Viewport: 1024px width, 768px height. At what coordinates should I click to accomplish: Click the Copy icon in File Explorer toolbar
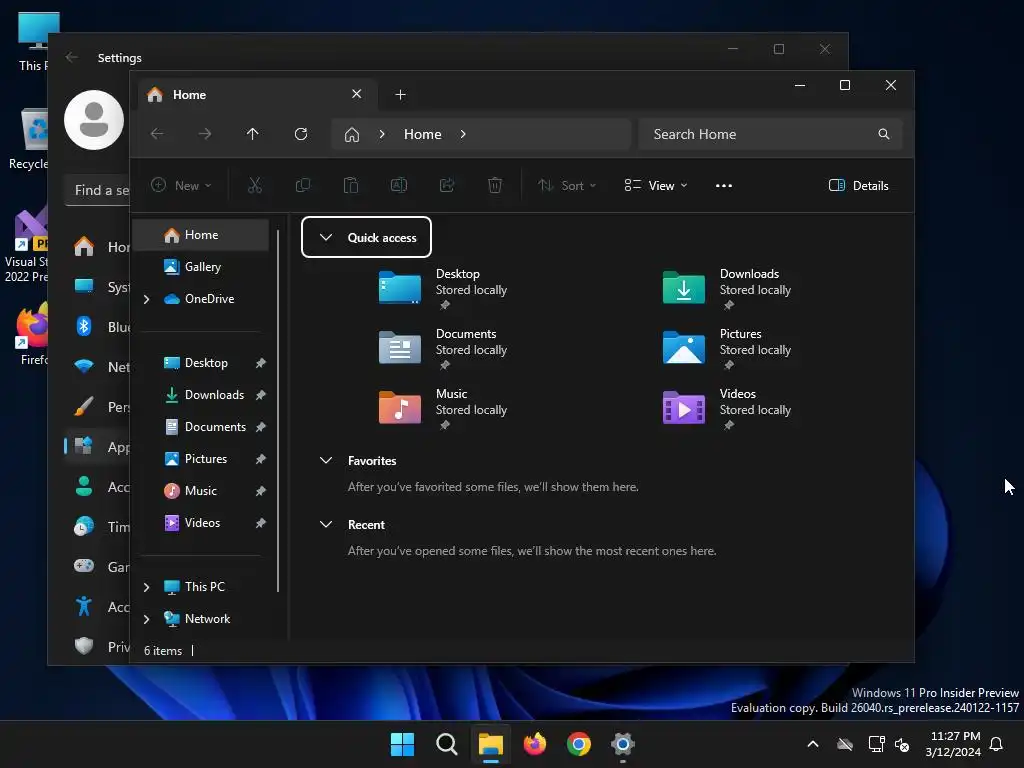pyautogui.click(x=302, y=185)
